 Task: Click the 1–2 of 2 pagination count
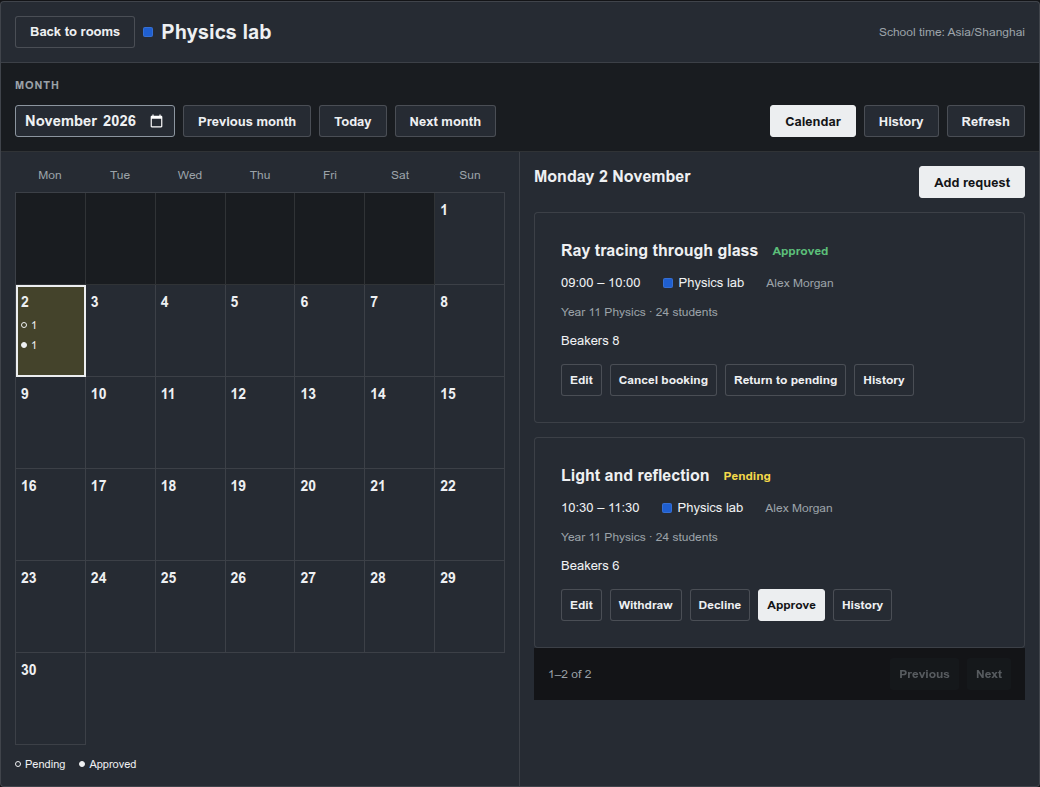tap(570, 674)
